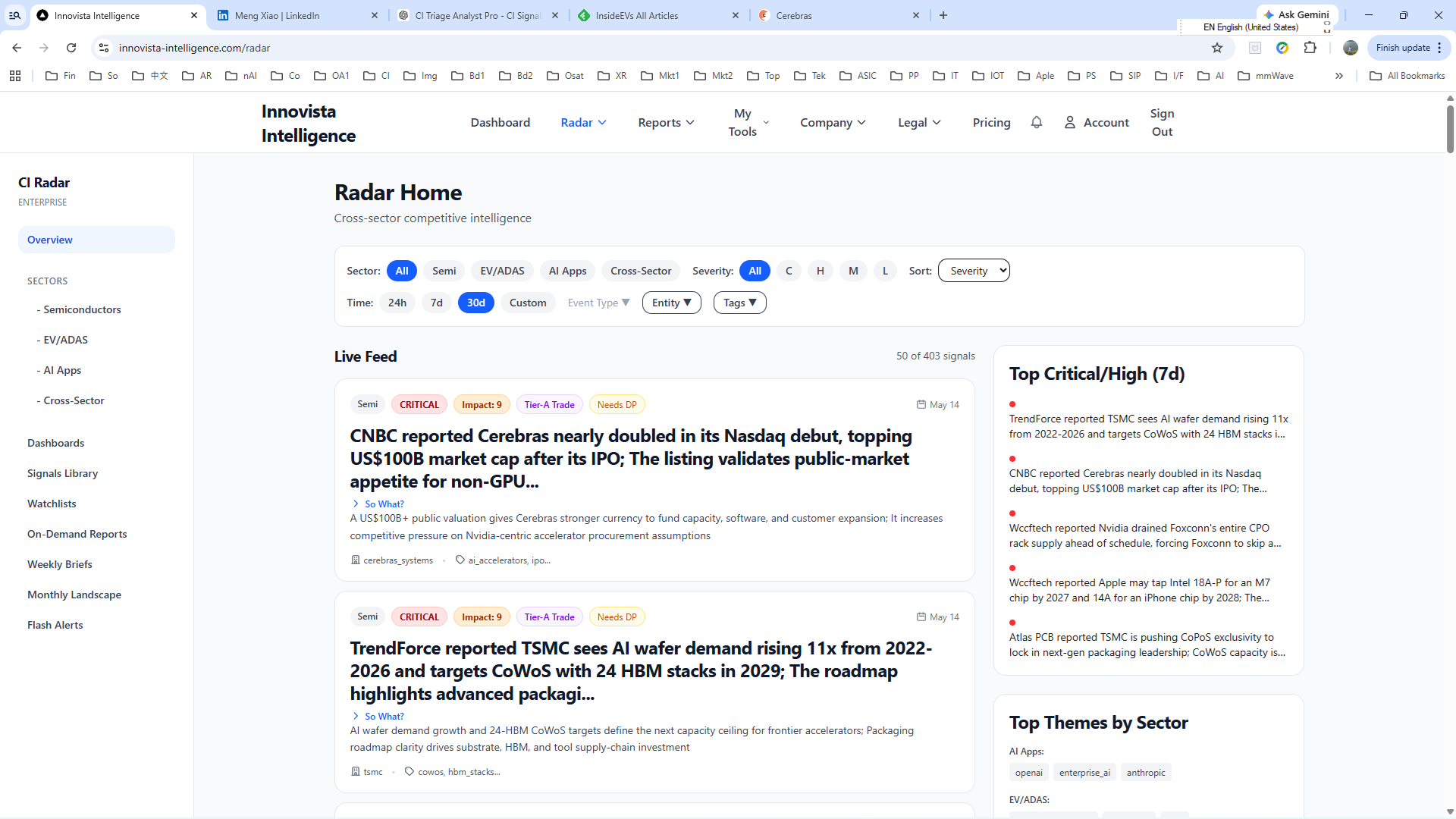
Task: Open the Entity filter dropdown
Action: pos(671,303)
